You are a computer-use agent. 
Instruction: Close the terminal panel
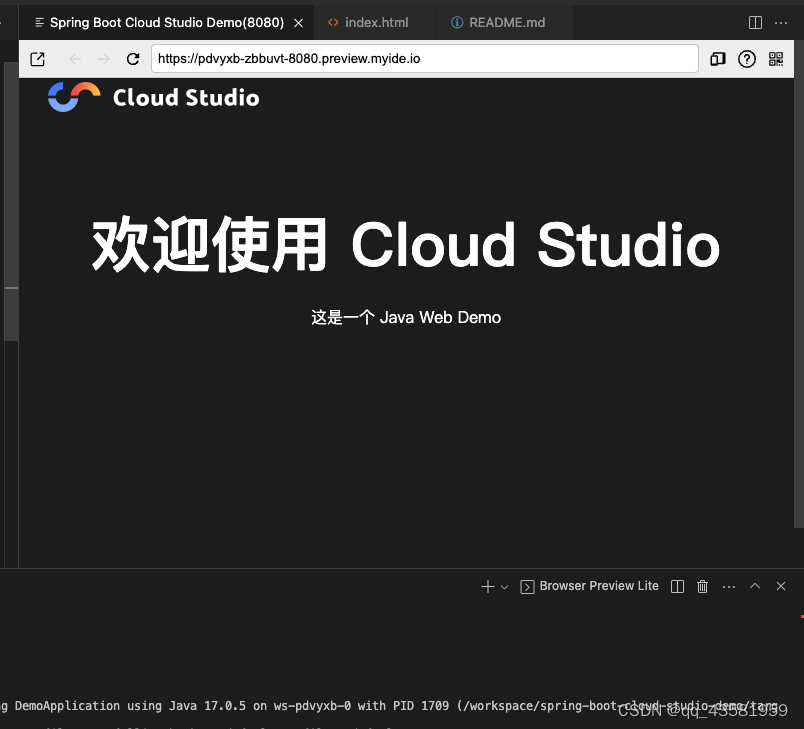pos(781,586)
